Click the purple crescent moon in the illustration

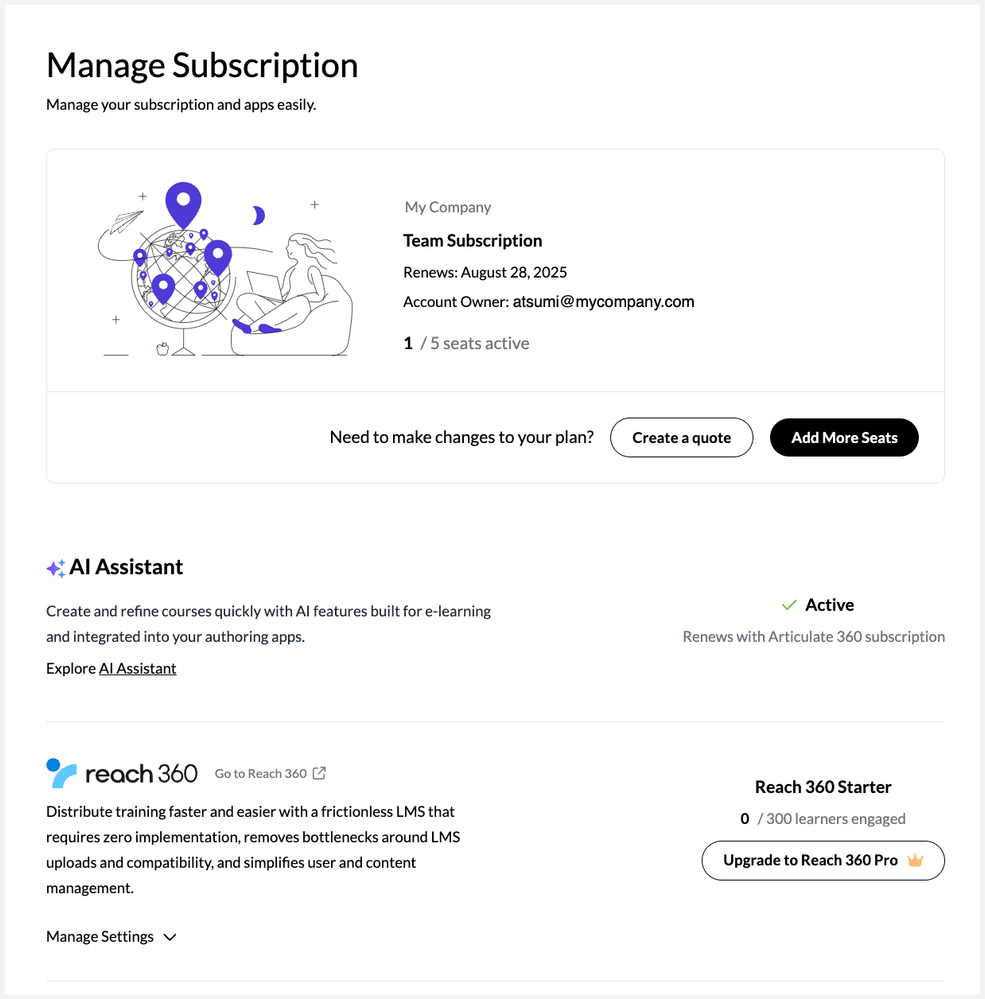click(258, 216)
